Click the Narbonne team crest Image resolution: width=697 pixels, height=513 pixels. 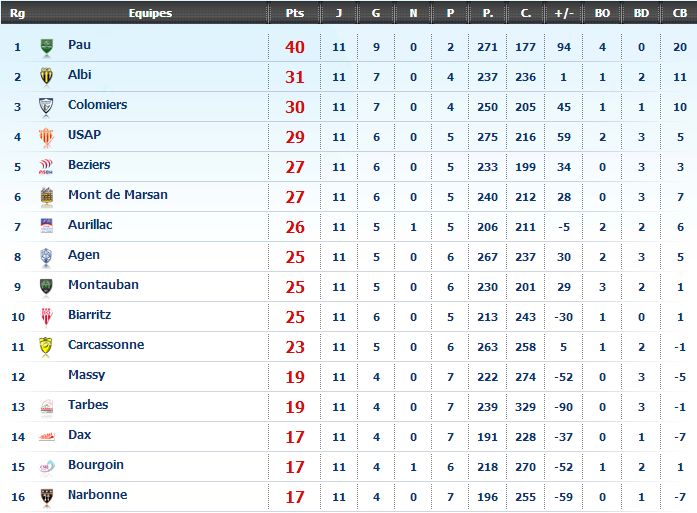pyautogui.click(x=47, y=497)
